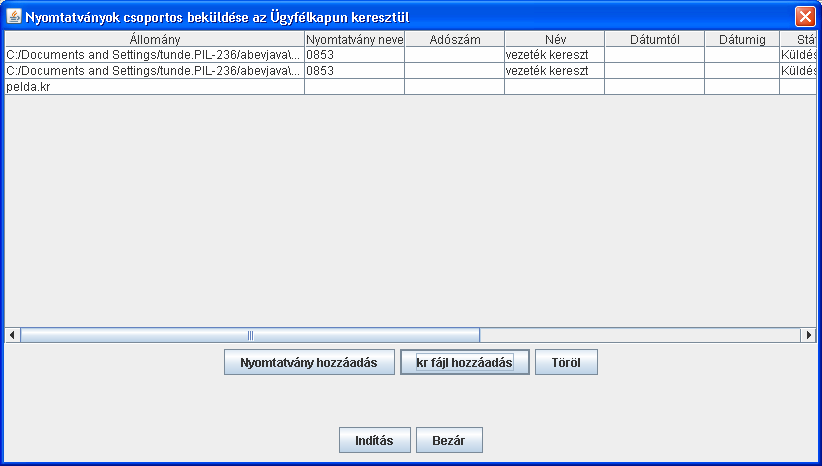Click the Java icon in the title bar
The height and width of the screenshot is (466, 822).
(14, 16)
